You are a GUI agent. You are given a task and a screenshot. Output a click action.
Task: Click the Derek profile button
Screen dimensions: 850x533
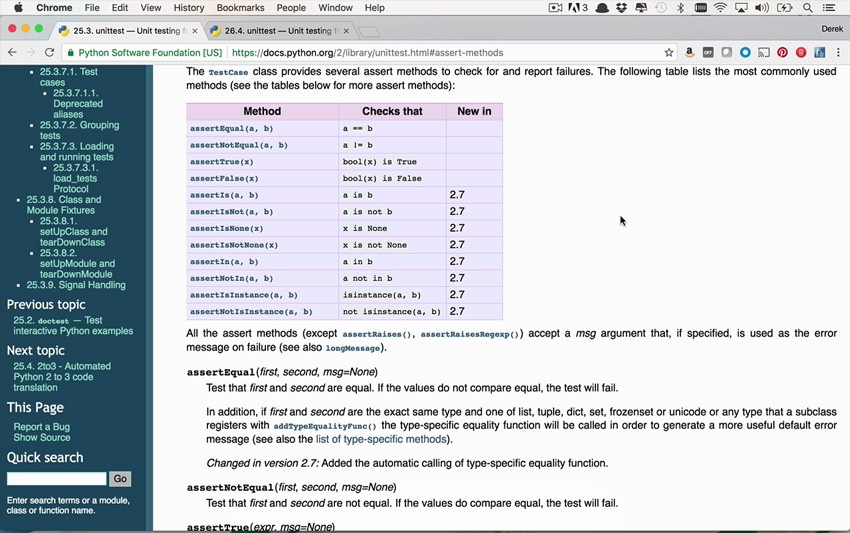click(832, 29)
